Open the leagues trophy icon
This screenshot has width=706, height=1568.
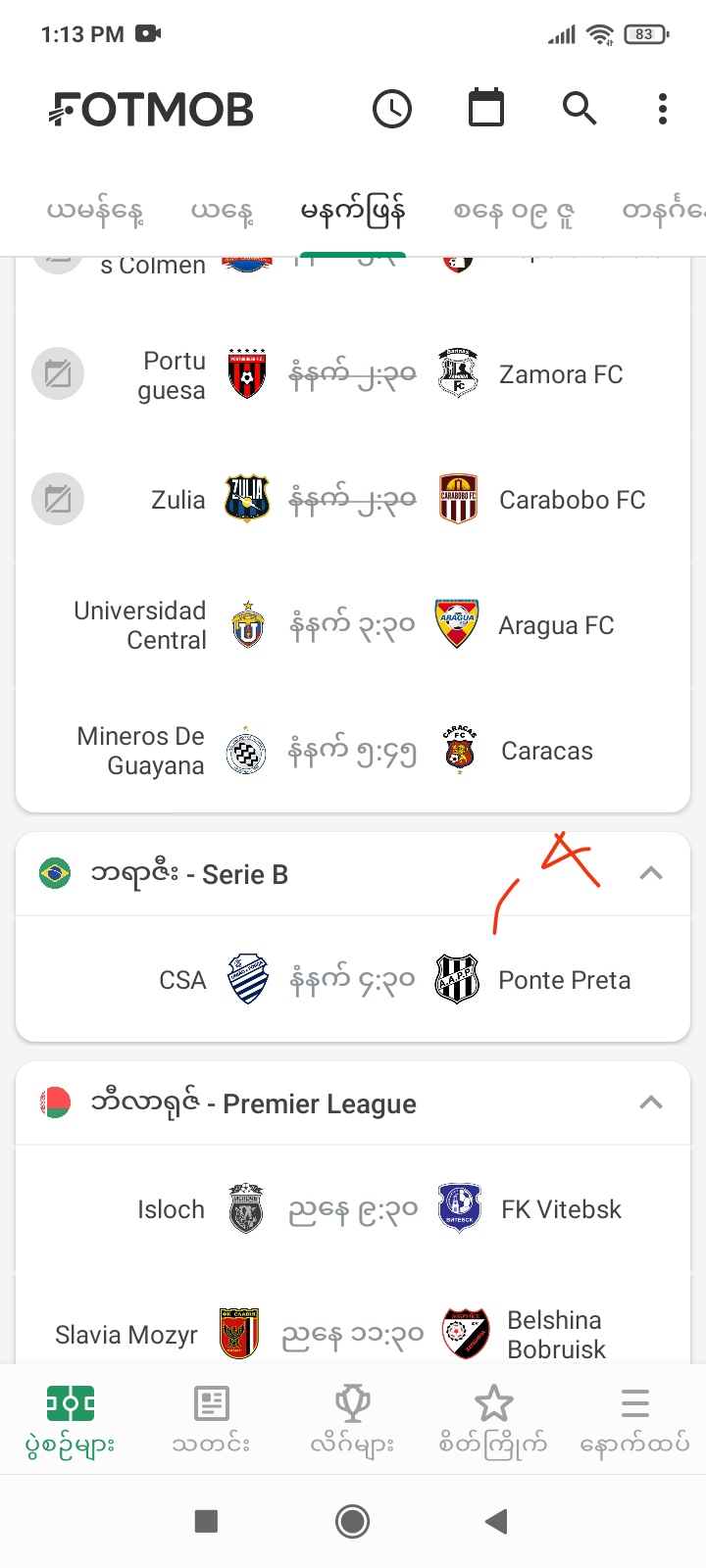352,1417
